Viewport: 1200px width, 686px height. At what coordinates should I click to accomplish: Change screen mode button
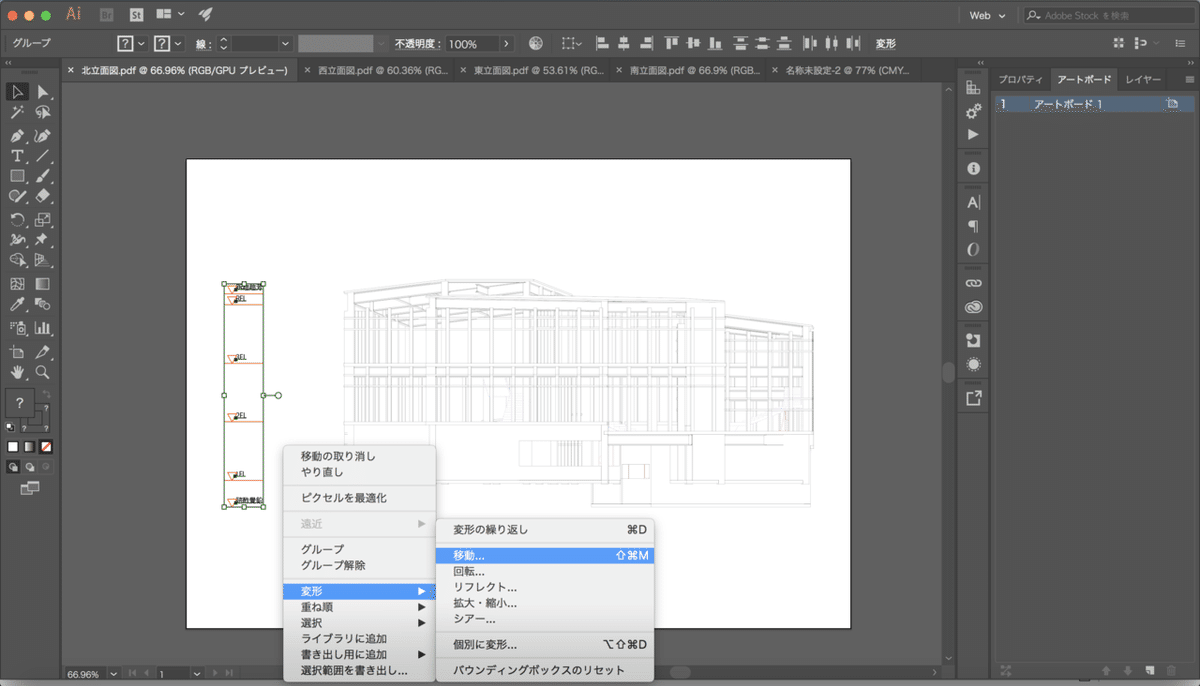30,488
